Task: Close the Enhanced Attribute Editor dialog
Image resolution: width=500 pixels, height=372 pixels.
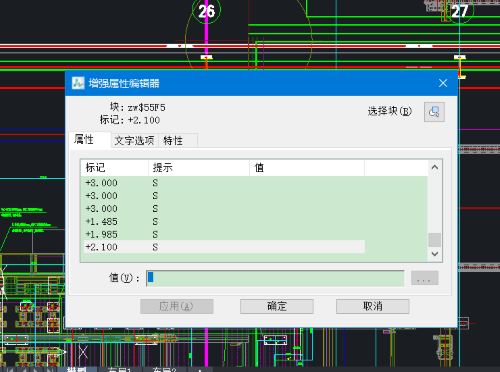Action: coord(443,83)
